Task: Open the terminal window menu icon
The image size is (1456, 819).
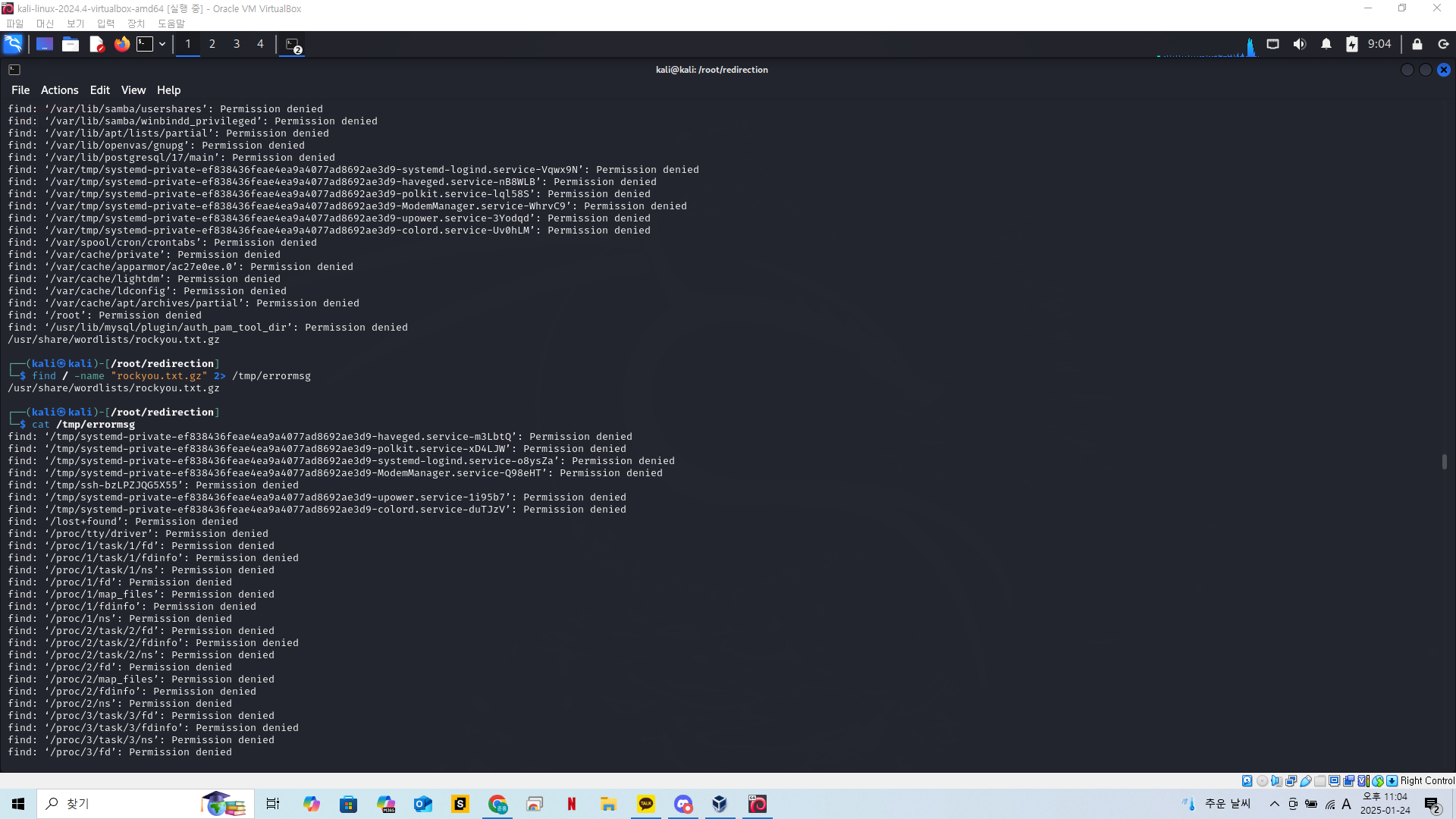Action: point(14,70)
